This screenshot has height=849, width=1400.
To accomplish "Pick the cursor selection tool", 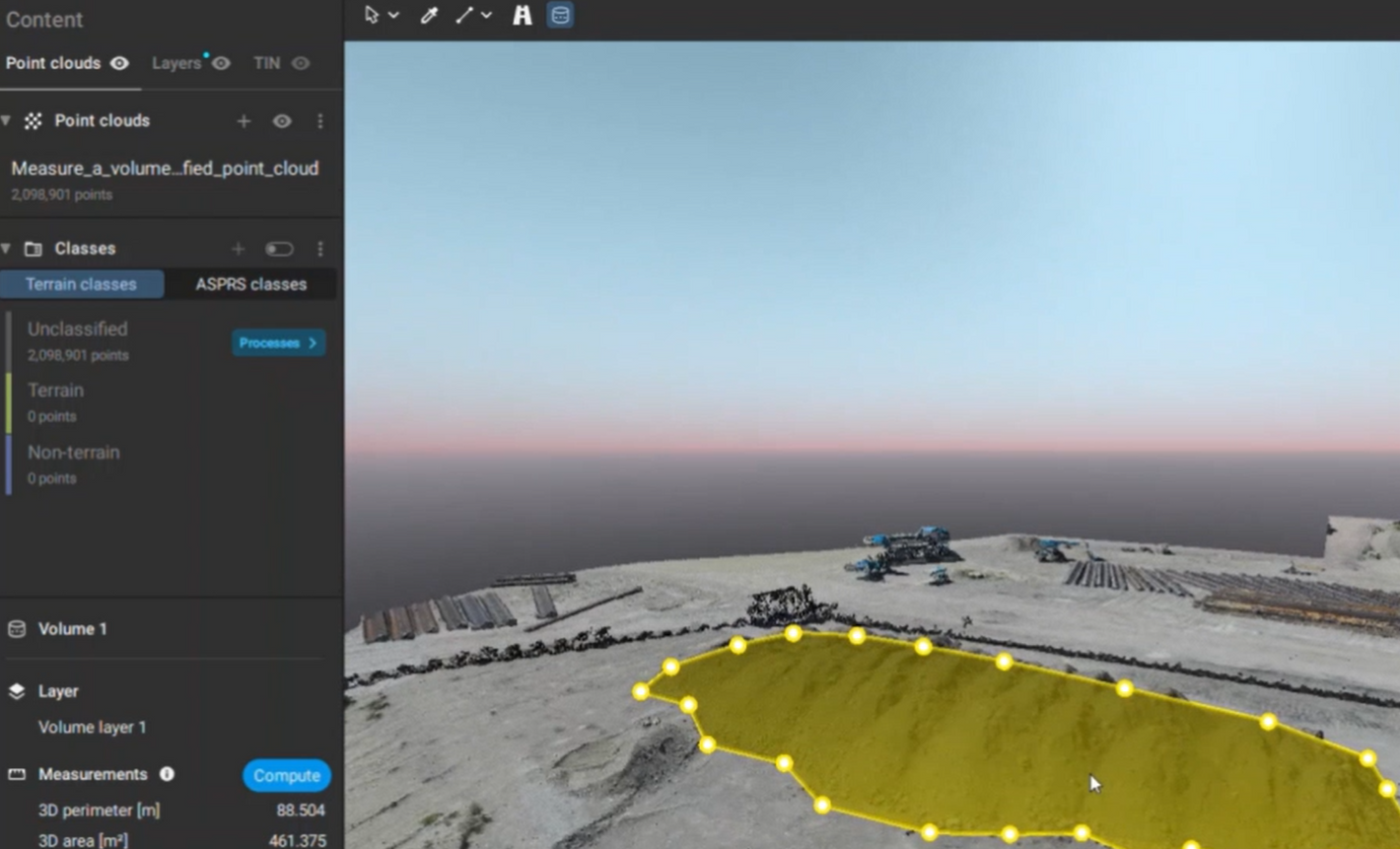I will (372, 15).
